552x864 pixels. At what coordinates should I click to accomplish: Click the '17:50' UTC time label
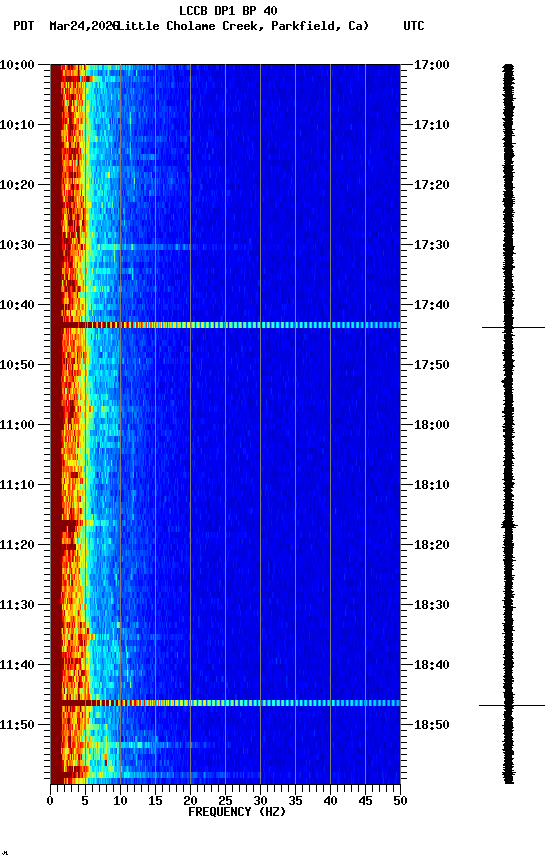(x=431, y=365)
